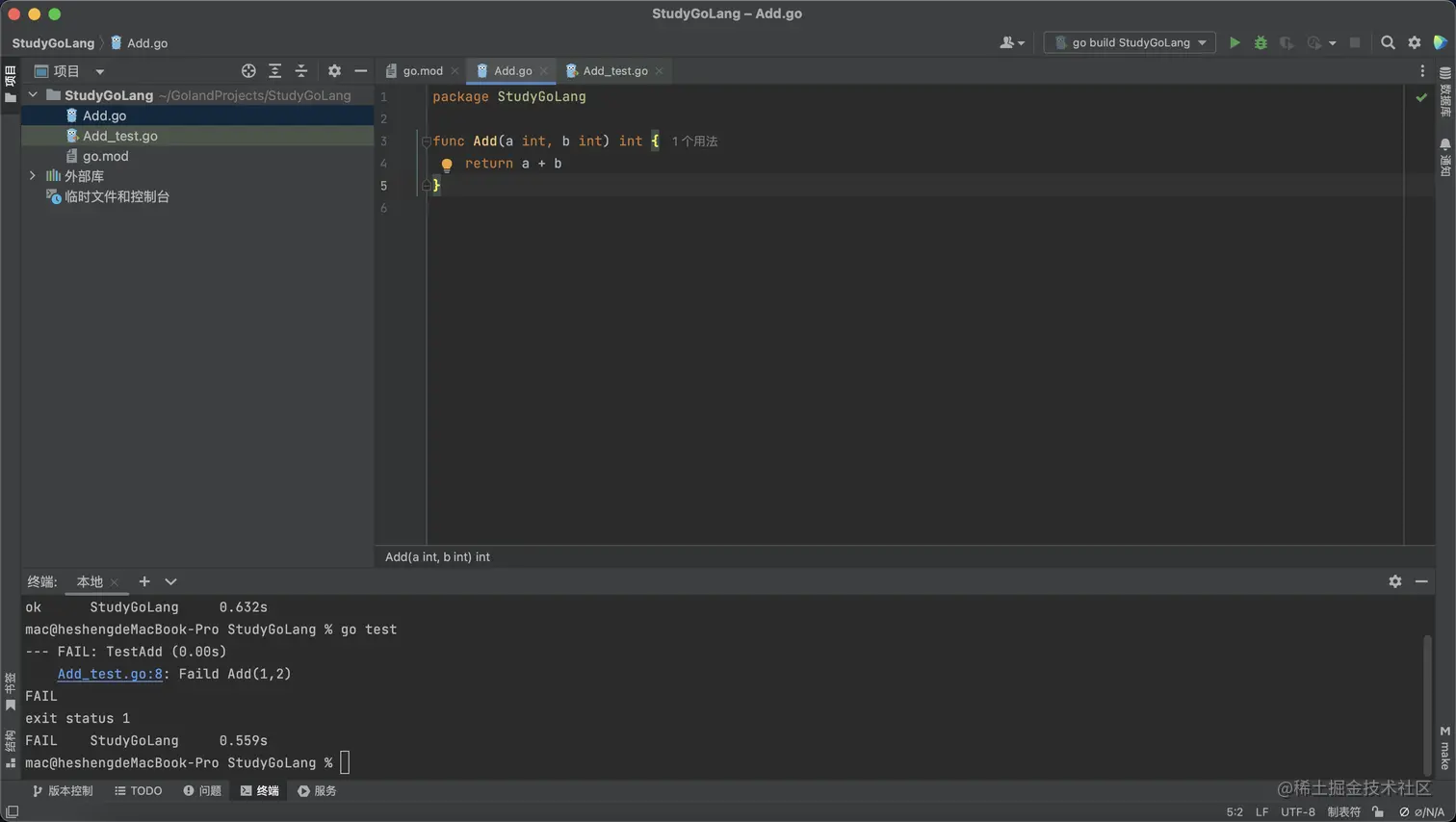1456x822 pixels.
Task: Open the 通知 notifications sidebar tool
Action: [x=1445, y=158]
